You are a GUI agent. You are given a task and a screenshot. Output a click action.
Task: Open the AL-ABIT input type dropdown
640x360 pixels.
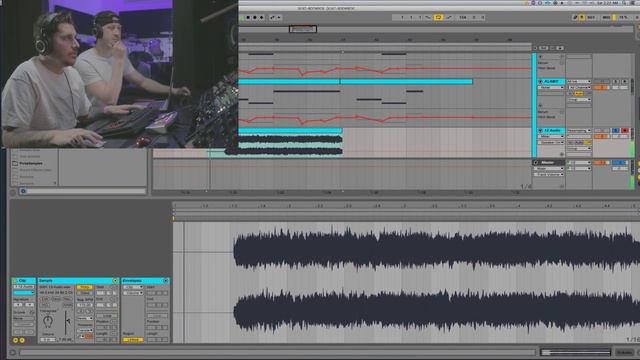point(579,82)
